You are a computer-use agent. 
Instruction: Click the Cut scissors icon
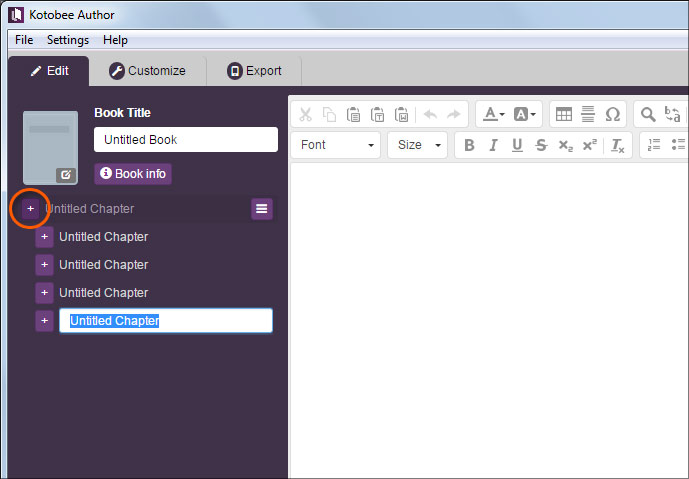305,115
